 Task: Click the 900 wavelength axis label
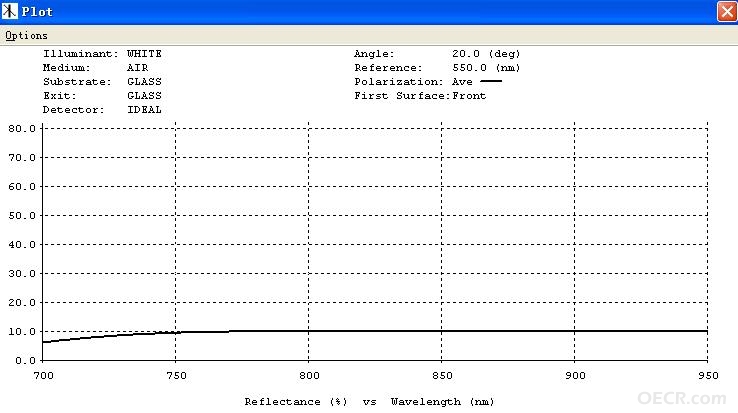(x=575, y=376)
